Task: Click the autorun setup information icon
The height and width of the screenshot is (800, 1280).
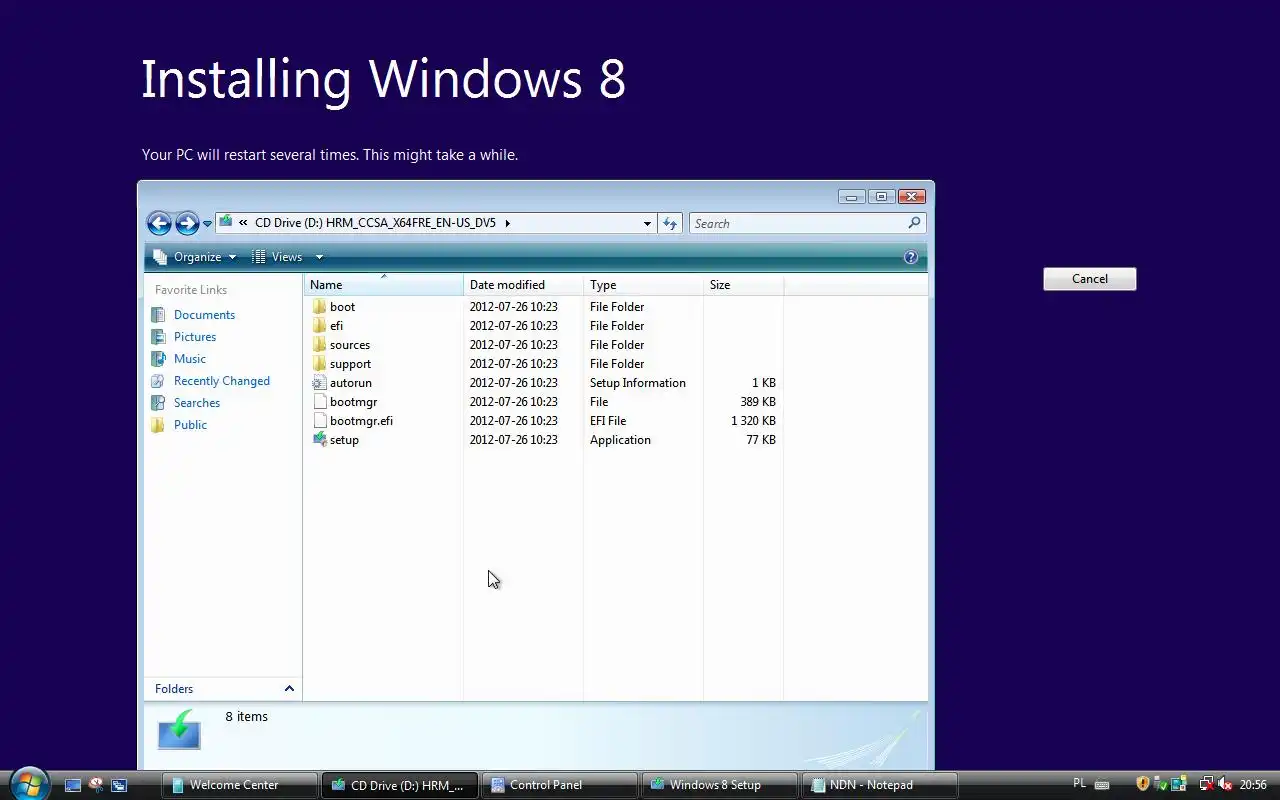Action: click(x=319, y=383)
